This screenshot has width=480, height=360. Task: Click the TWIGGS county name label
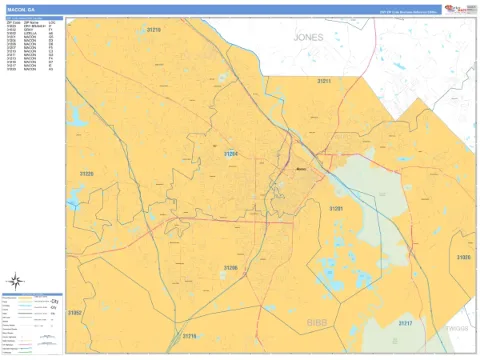pos(457,329)
